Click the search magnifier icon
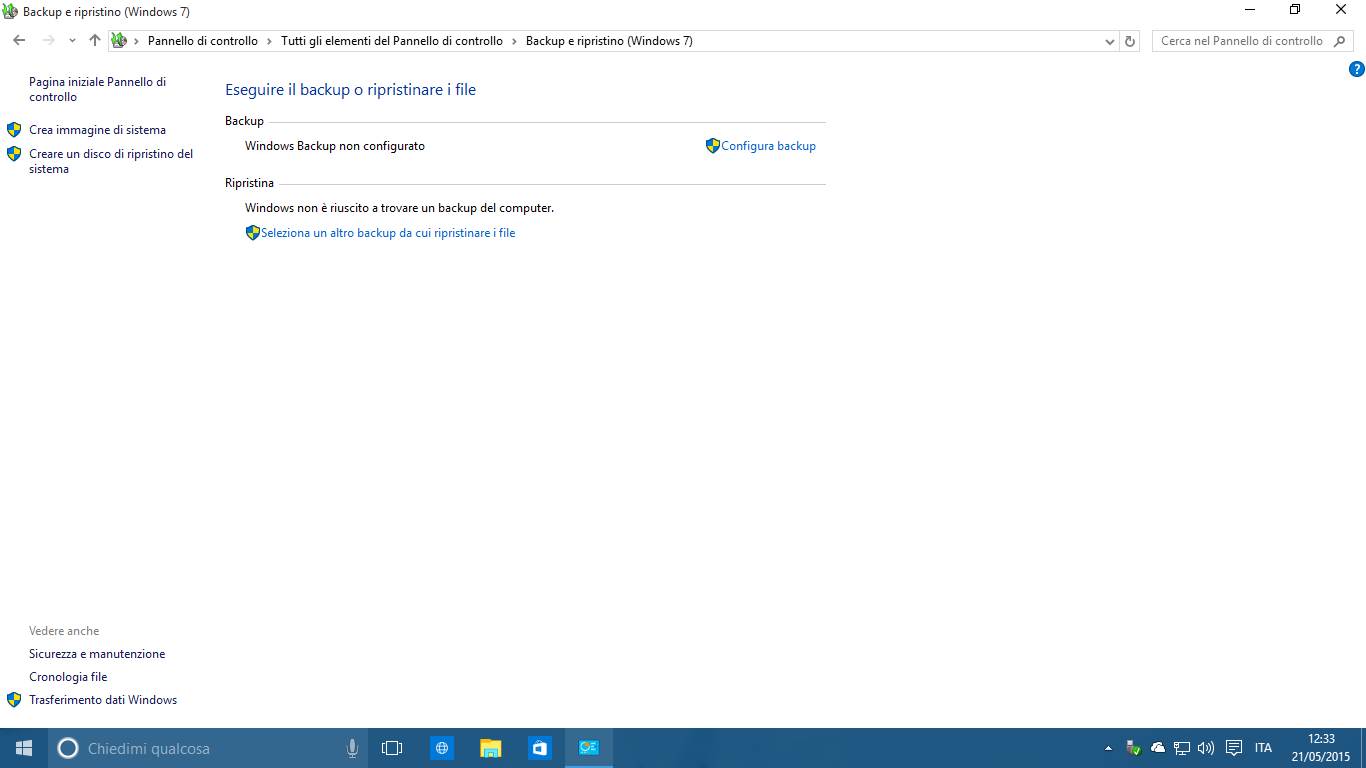This screenshot has width=1366, height=768. (x=1340, y=41)
